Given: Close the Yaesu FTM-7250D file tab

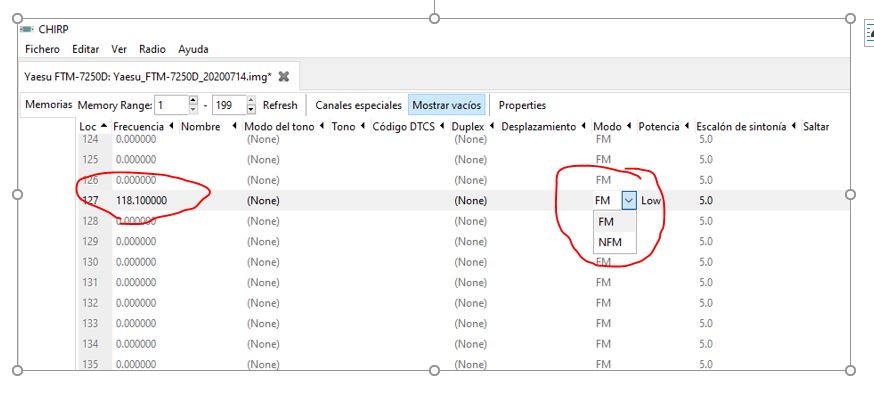Looking at the screenshot, I should pyautogui.click(x=284, y=77).
